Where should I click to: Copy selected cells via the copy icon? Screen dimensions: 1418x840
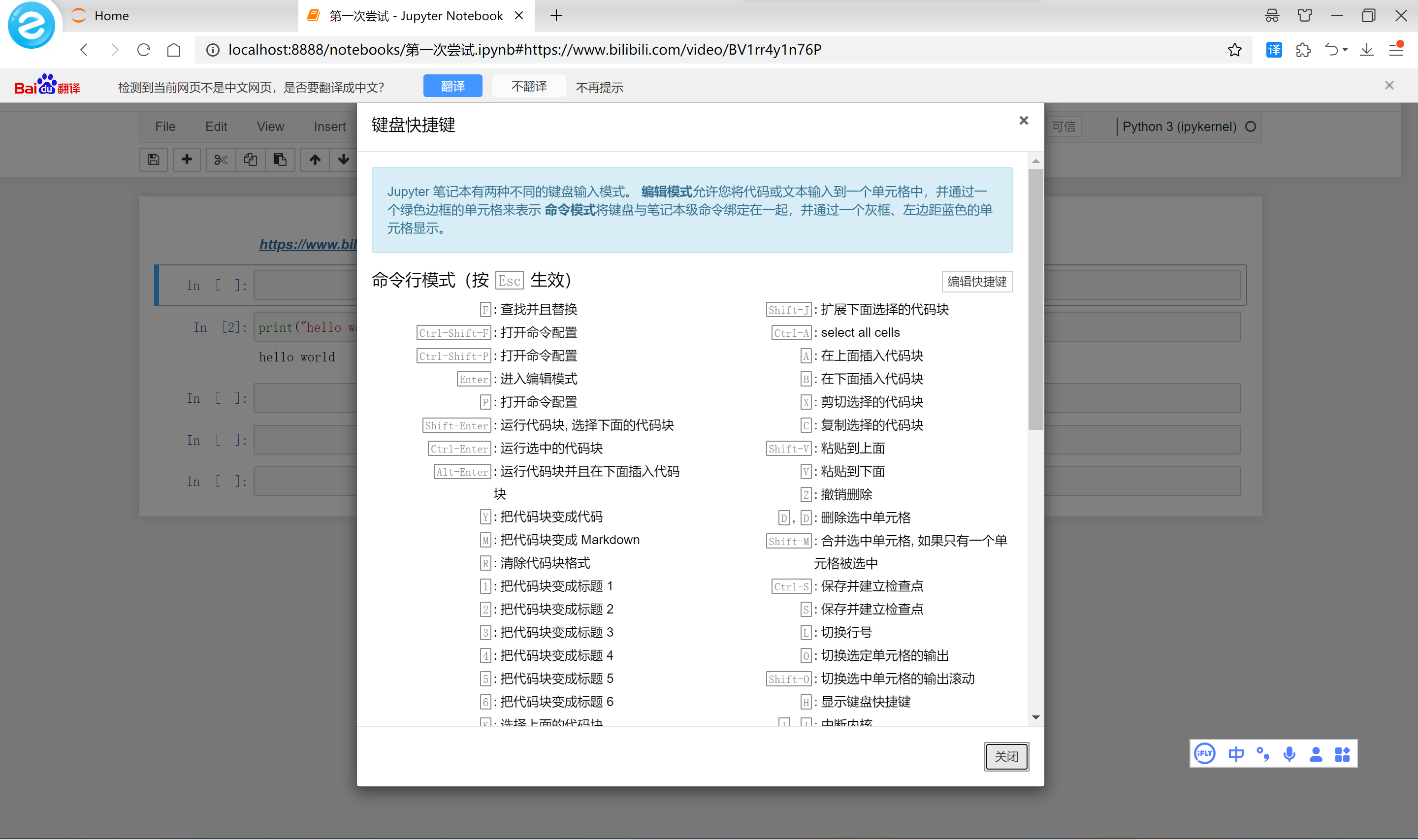point(250,160)
